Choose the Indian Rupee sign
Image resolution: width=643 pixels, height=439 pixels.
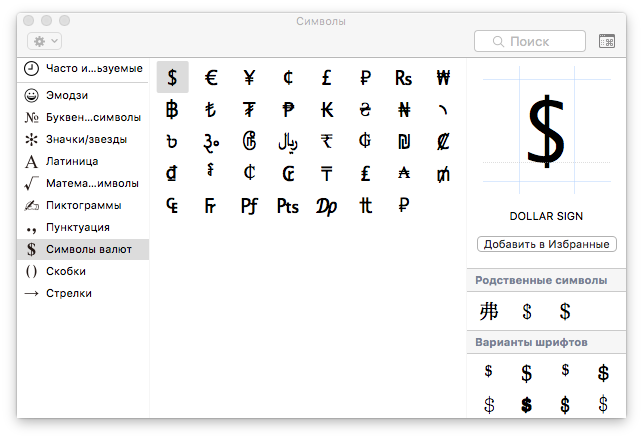[327, 141]
